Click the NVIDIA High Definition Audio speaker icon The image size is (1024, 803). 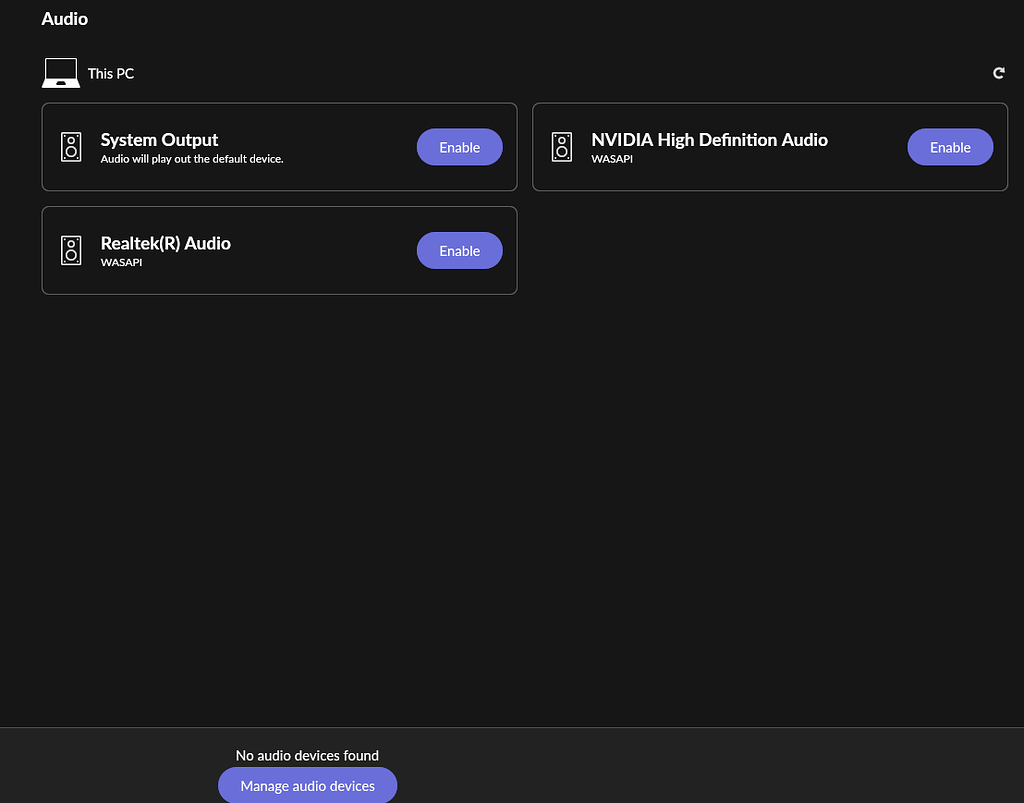coord(561,146)
